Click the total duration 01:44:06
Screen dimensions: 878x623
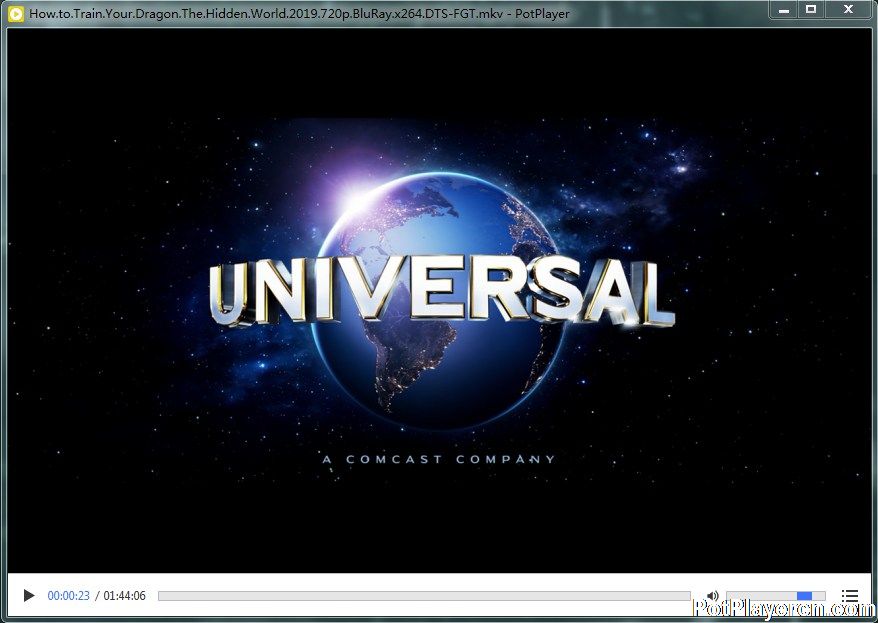[124, 596]
